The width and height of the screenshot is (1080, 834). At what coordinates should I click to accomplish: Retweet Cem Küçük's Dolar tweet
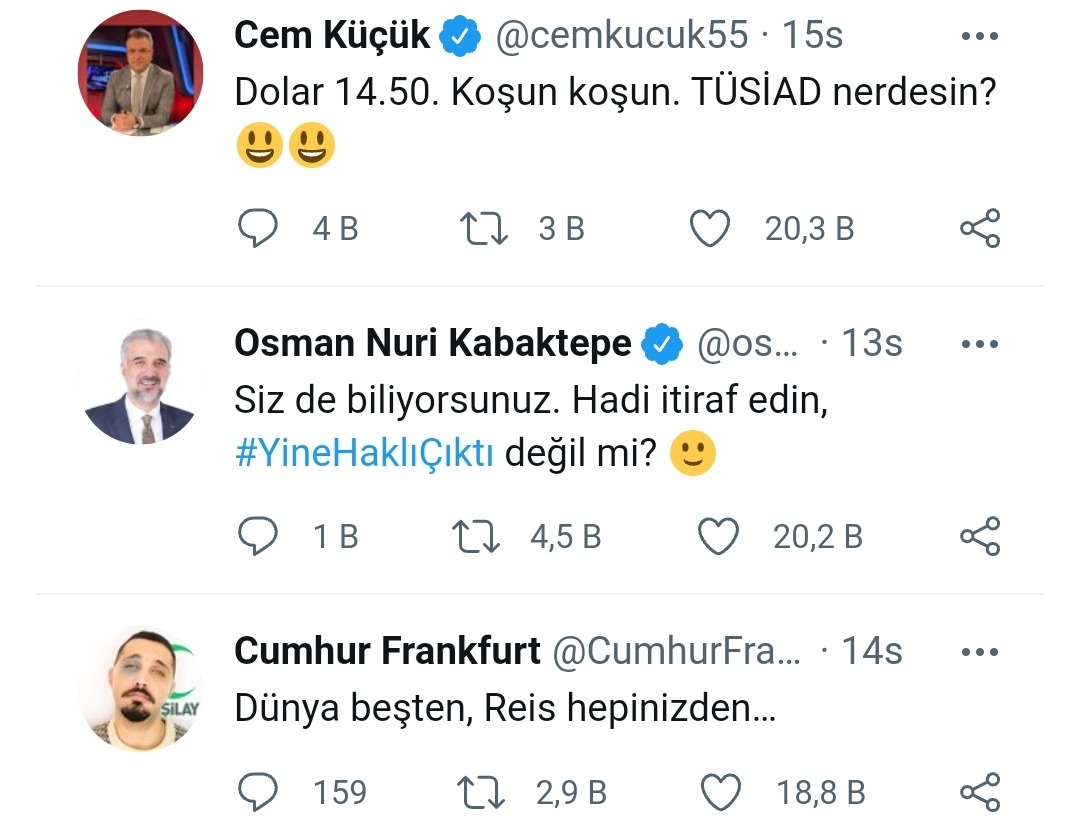(484, 229)
